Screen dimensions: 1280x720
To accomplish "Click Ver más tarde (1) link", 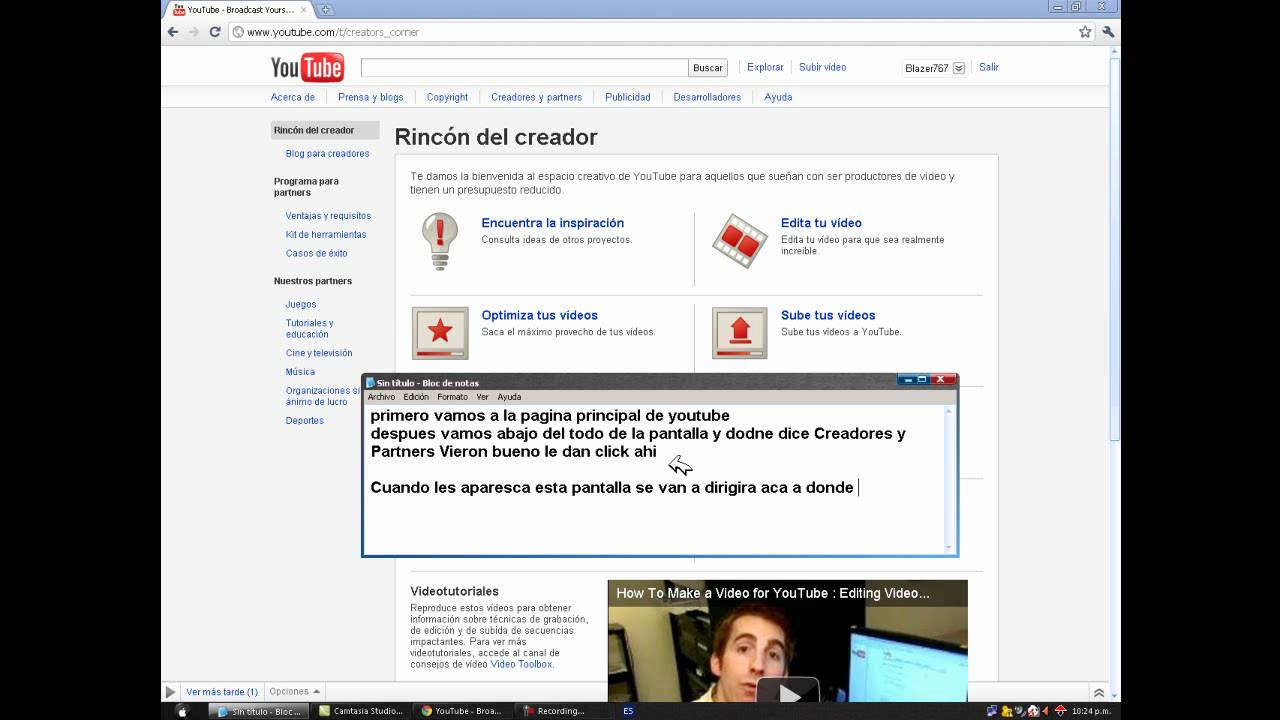I will pos(222,692).
